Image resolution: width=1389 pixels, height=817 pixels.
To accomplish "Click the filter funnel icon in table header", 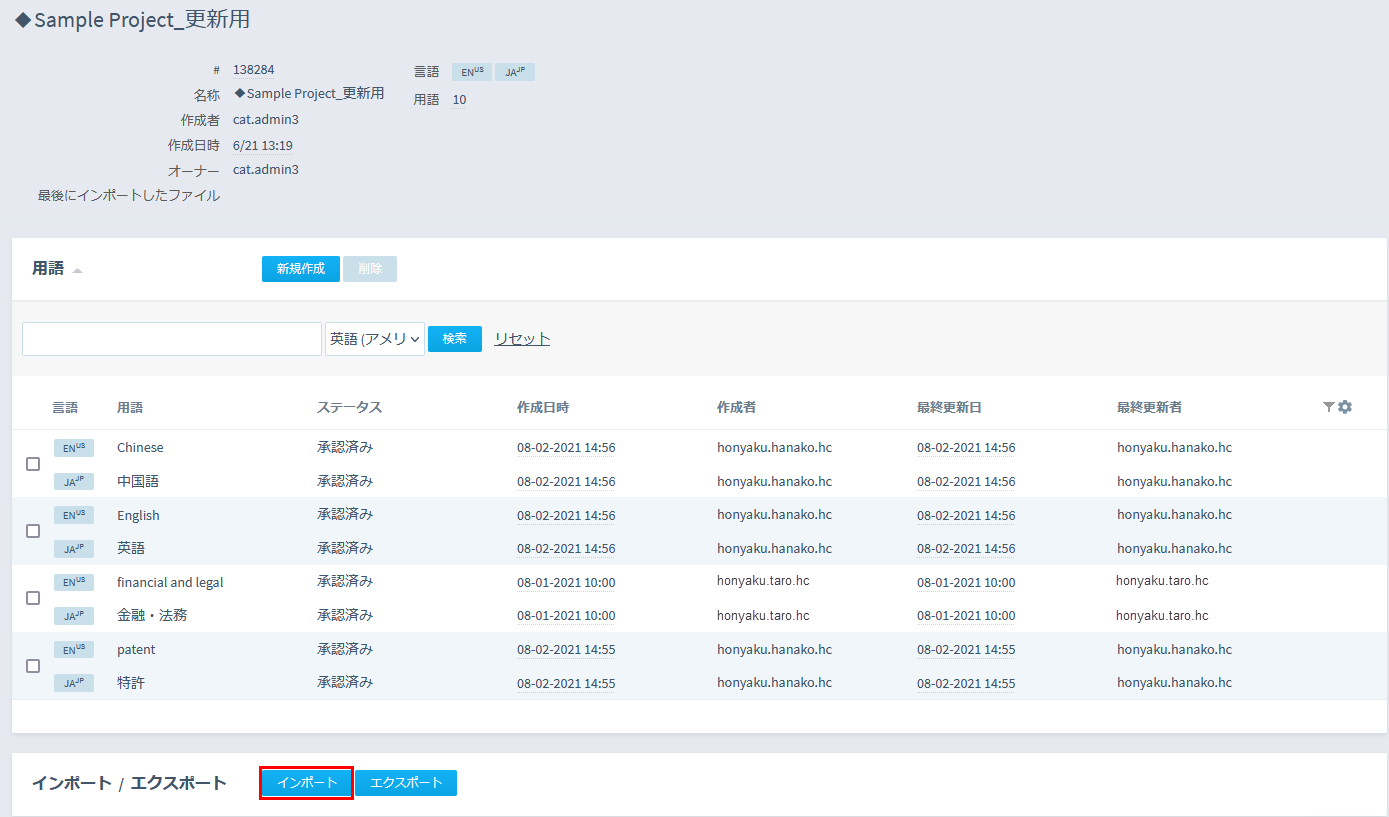I will [x=1328, y=407].
